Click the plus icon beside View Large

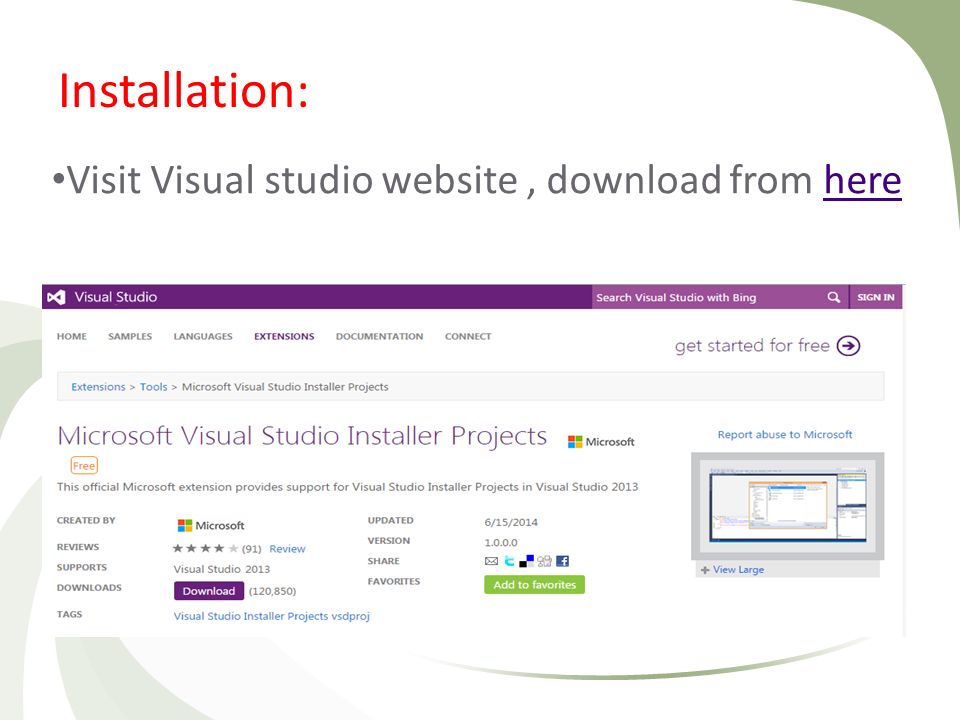click(x=705, y=570)
